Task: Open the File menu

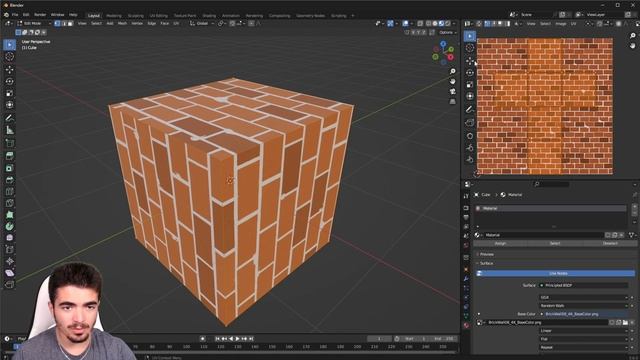Action: [15, 15]
